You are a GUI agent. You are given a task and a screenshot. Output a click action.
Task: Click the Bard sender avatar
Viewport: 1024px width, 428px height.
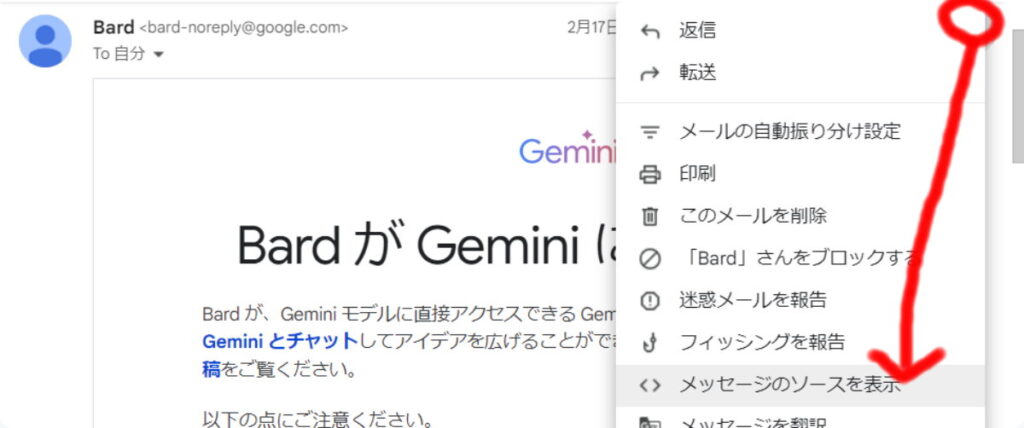click(x=45, y=41)
